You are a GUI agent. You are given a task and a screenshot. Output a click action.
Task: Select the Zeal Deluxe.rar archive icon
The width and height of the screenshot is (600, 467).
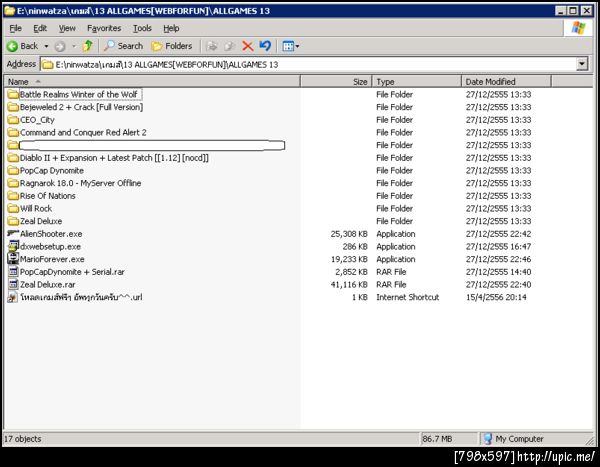tap(13, 284)
